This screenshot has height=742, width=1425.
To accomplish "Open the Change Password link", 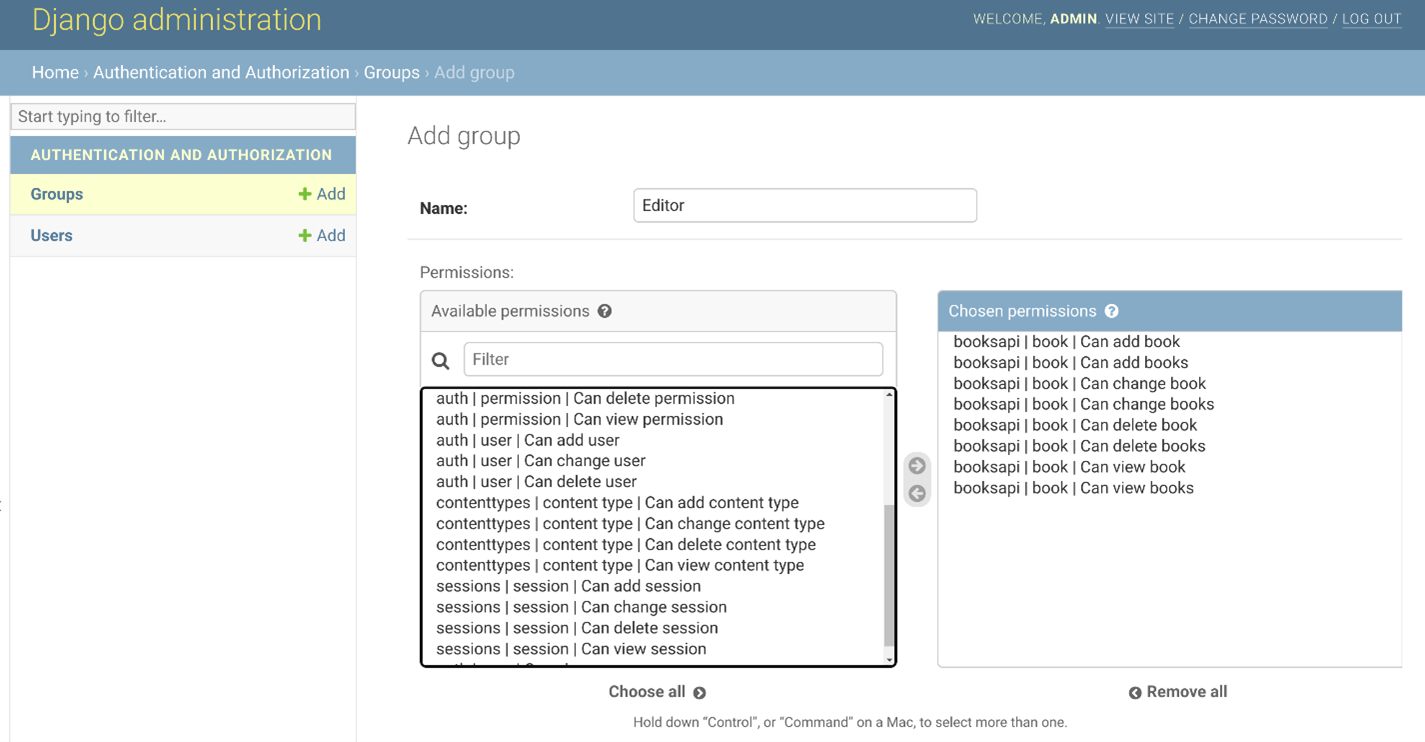I will pos(1257,19).
